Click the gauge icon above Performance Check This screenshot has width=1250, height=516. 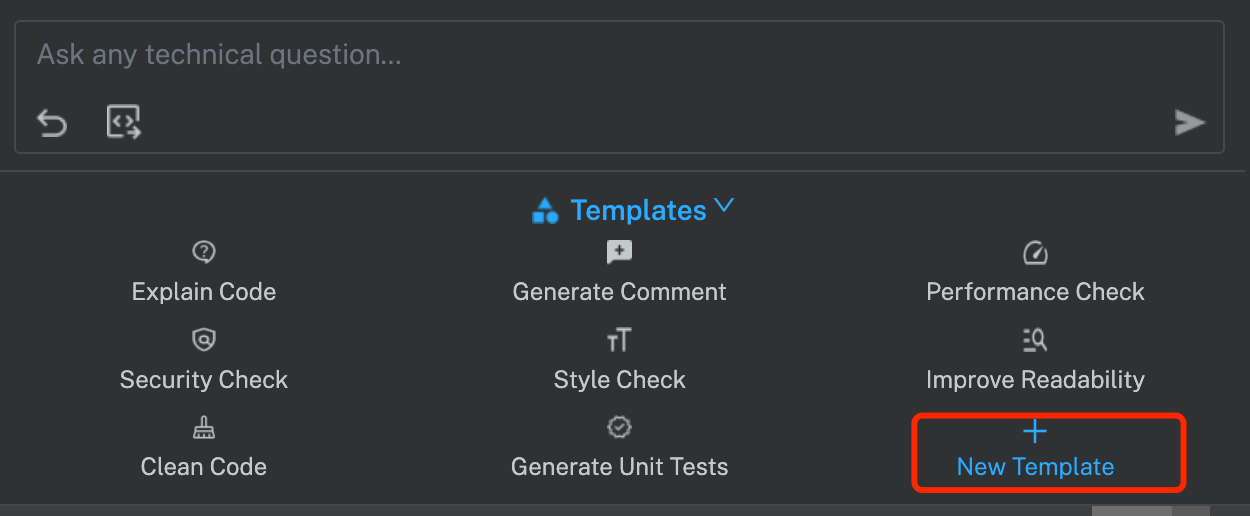(x=1035, y=252)
